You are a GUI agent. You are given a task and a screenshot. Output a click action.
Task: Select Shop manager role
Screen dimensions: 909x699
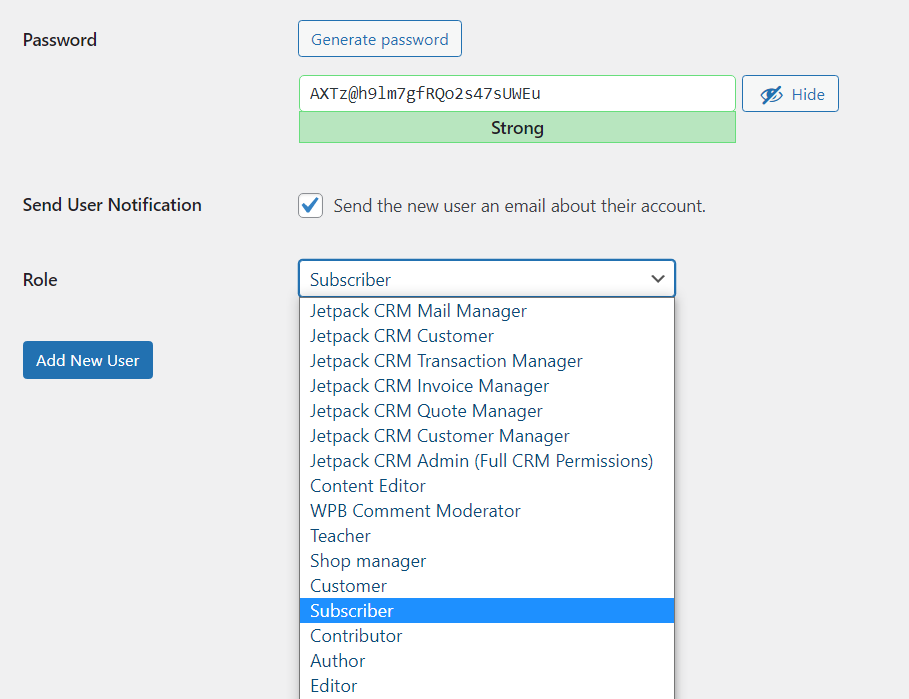pos(367,561)
